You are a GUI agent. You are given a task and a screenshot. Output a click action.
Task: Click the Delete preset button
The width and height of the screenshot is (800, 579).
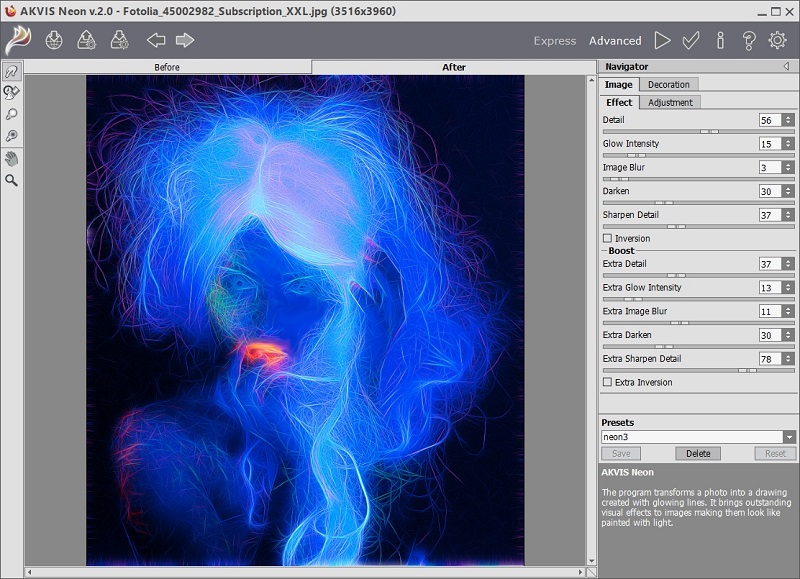[x=698, y=454]
